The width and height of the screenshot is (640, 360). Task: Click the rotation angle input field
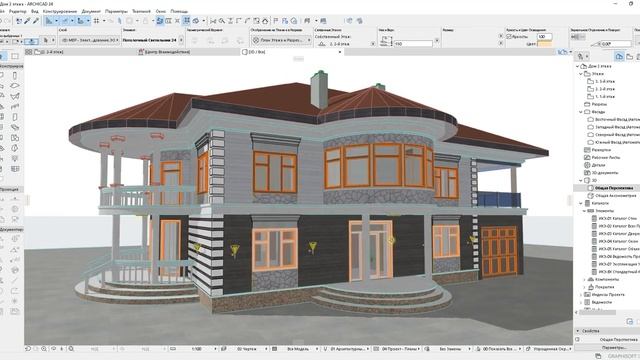[x=616, y=44]
